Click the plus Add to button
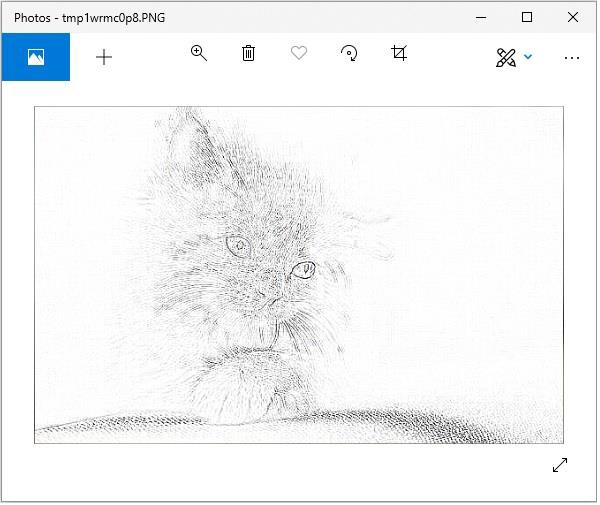Viewport: 600px width, 505px height. coord(104,57)
